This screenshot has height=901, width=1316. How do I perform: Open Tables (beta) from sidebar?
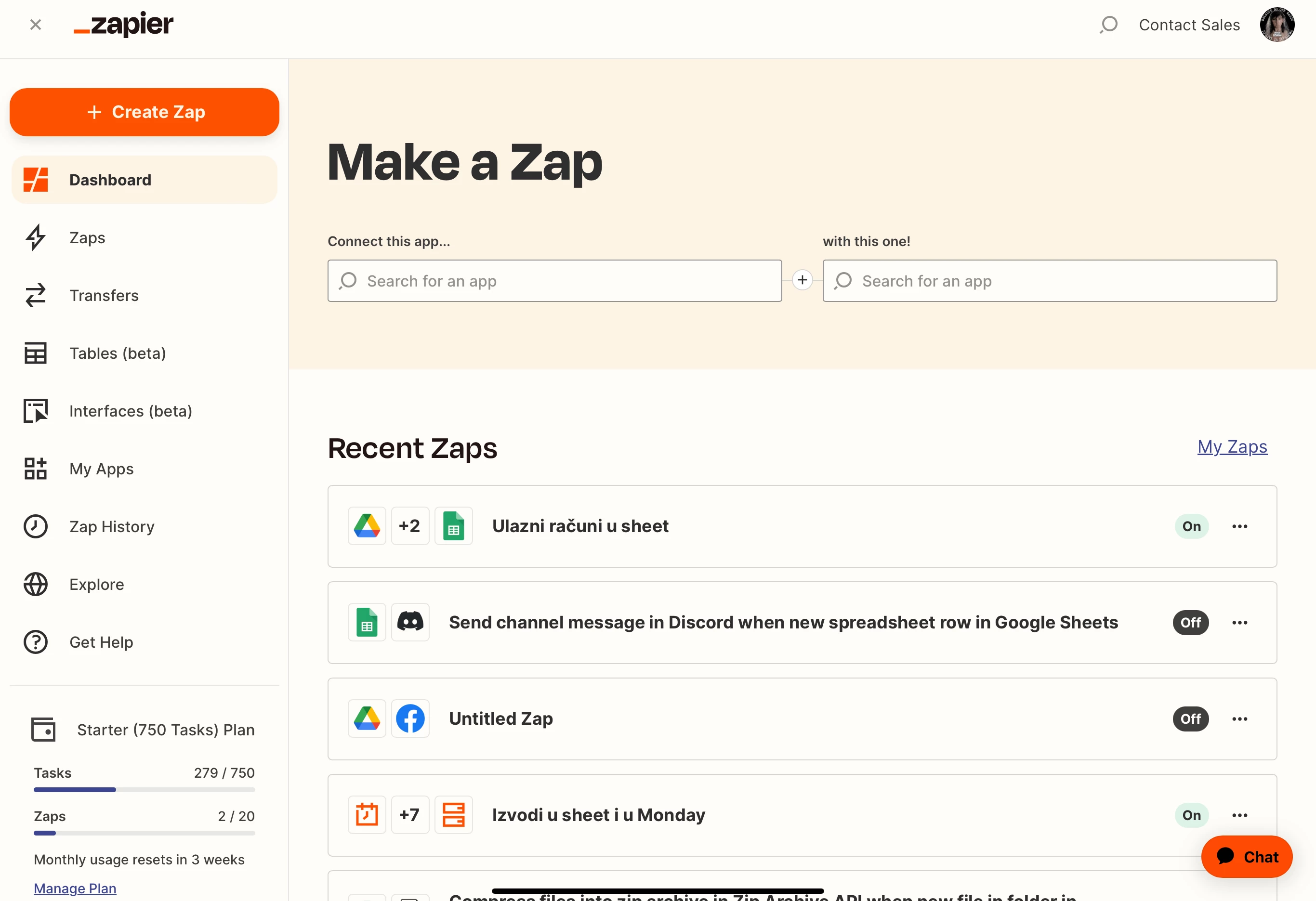click(x=117, y=353)
